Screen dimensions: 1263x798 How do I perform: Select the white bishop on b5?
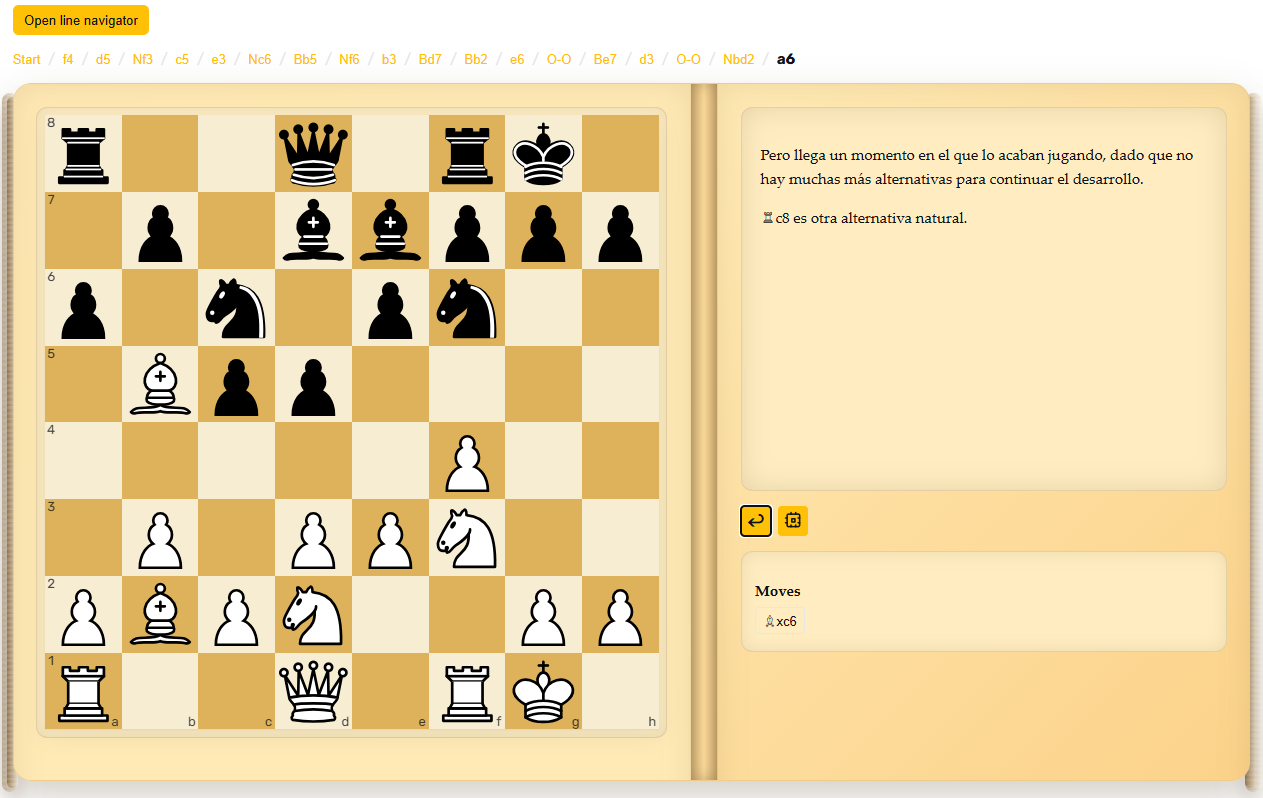tap(160, 384)
